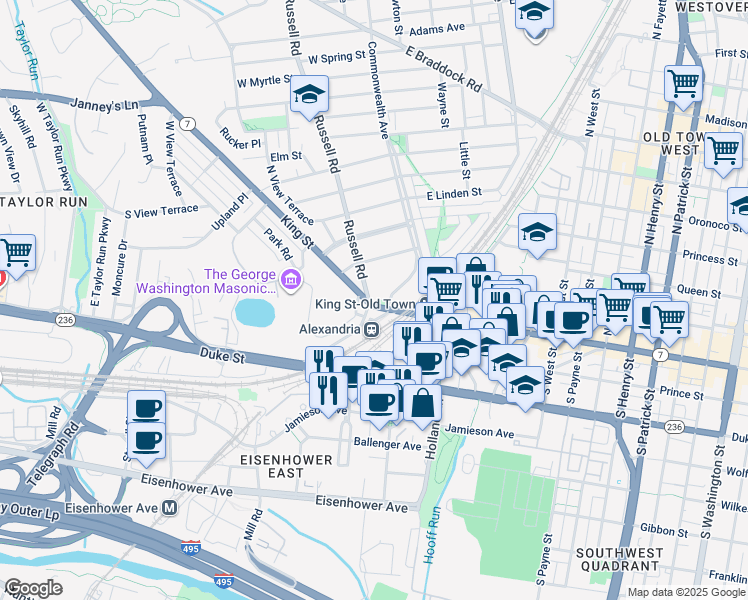This screenshot has width=748, height=600.
Task: Select the George Washington Masonic museum icon
Action: point(290,279)
